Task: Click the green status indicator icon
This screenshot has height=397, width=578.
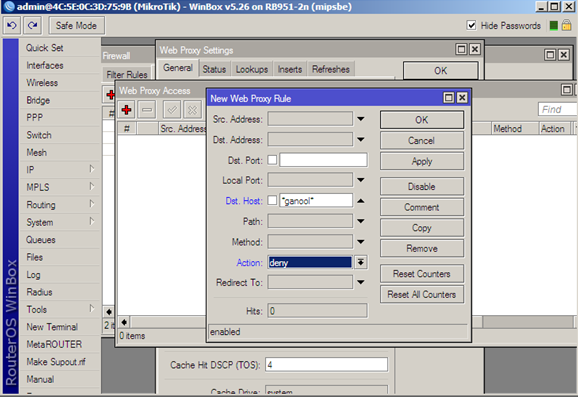Action: 553,25
